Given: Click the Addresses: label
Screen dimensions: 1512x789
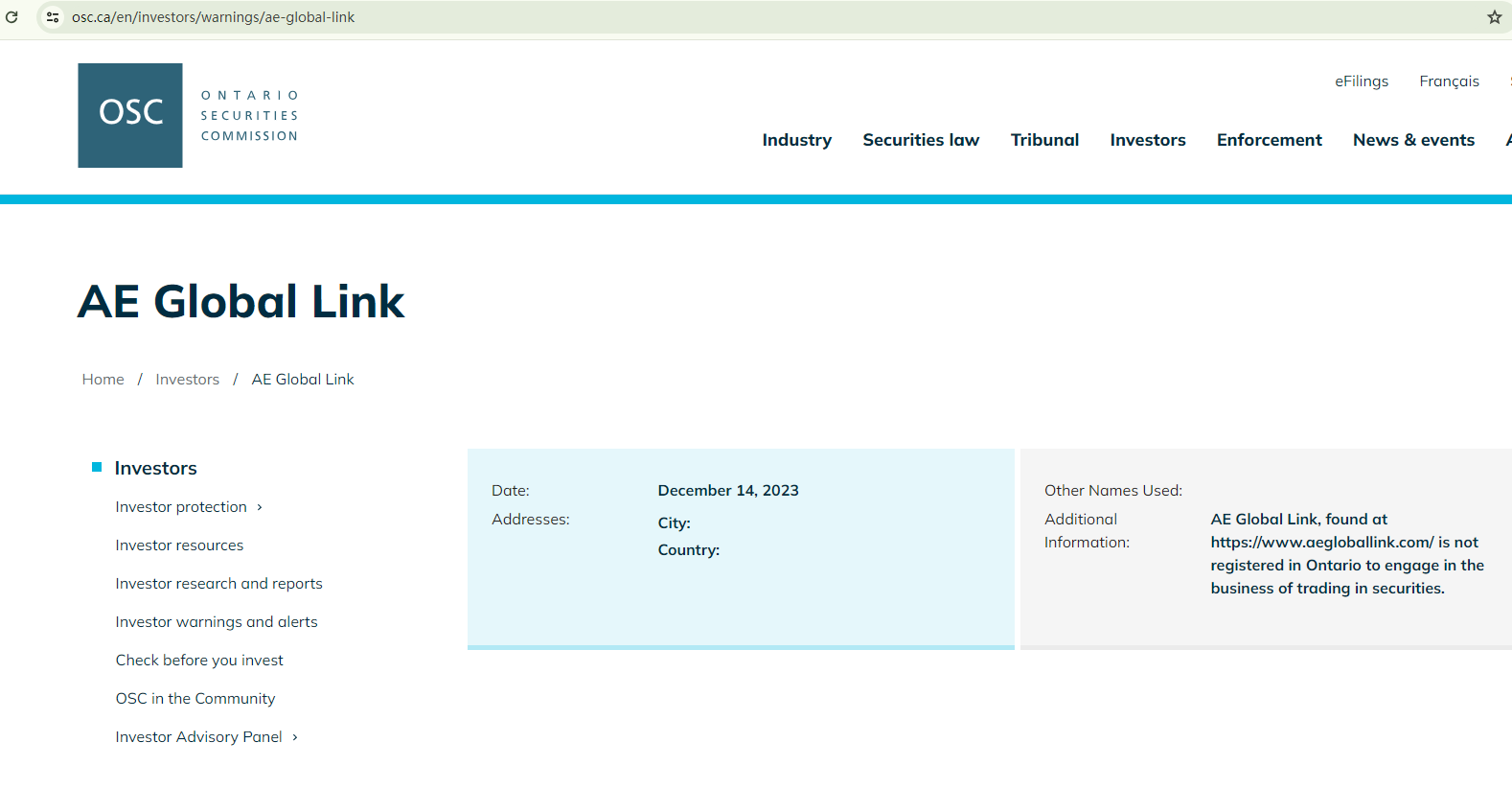Looking at the screenshot, I should tap(531, 520).
